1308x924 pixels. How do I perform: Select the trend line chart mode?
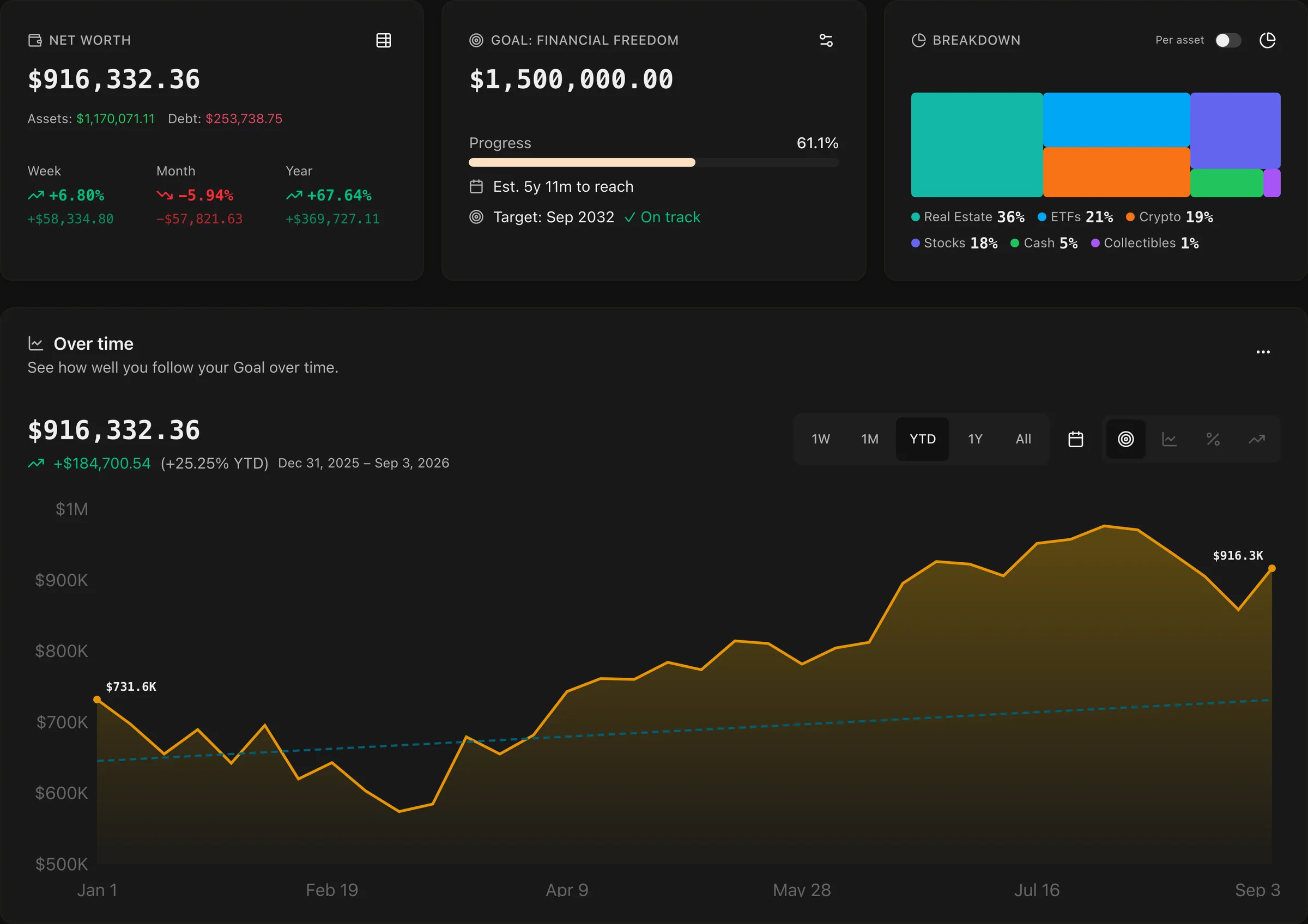pos(1257,439)
